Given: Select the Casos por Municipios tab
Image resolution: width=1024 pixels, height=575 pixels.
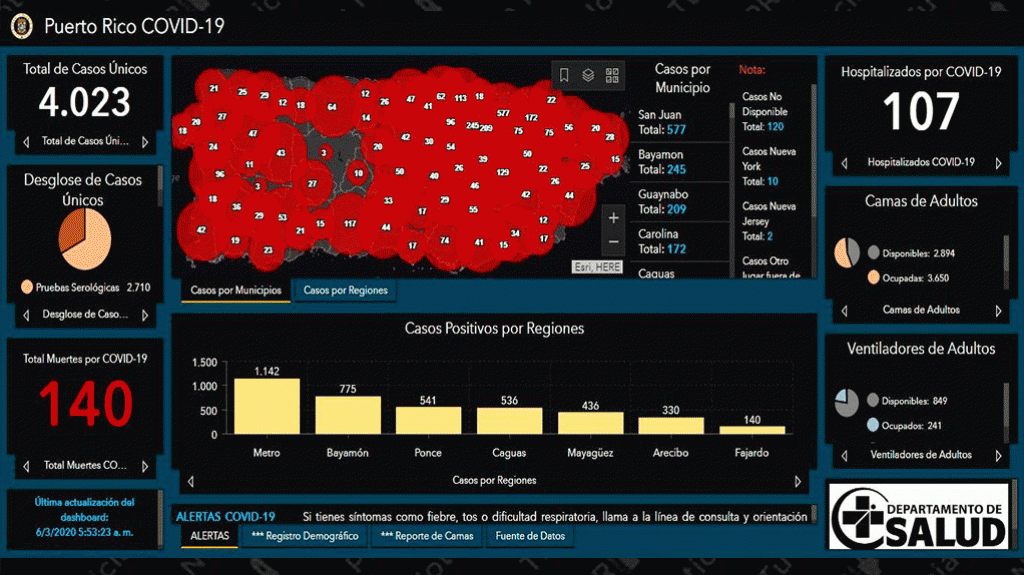Looking at the screenshot, I should (x=235, y=291).
